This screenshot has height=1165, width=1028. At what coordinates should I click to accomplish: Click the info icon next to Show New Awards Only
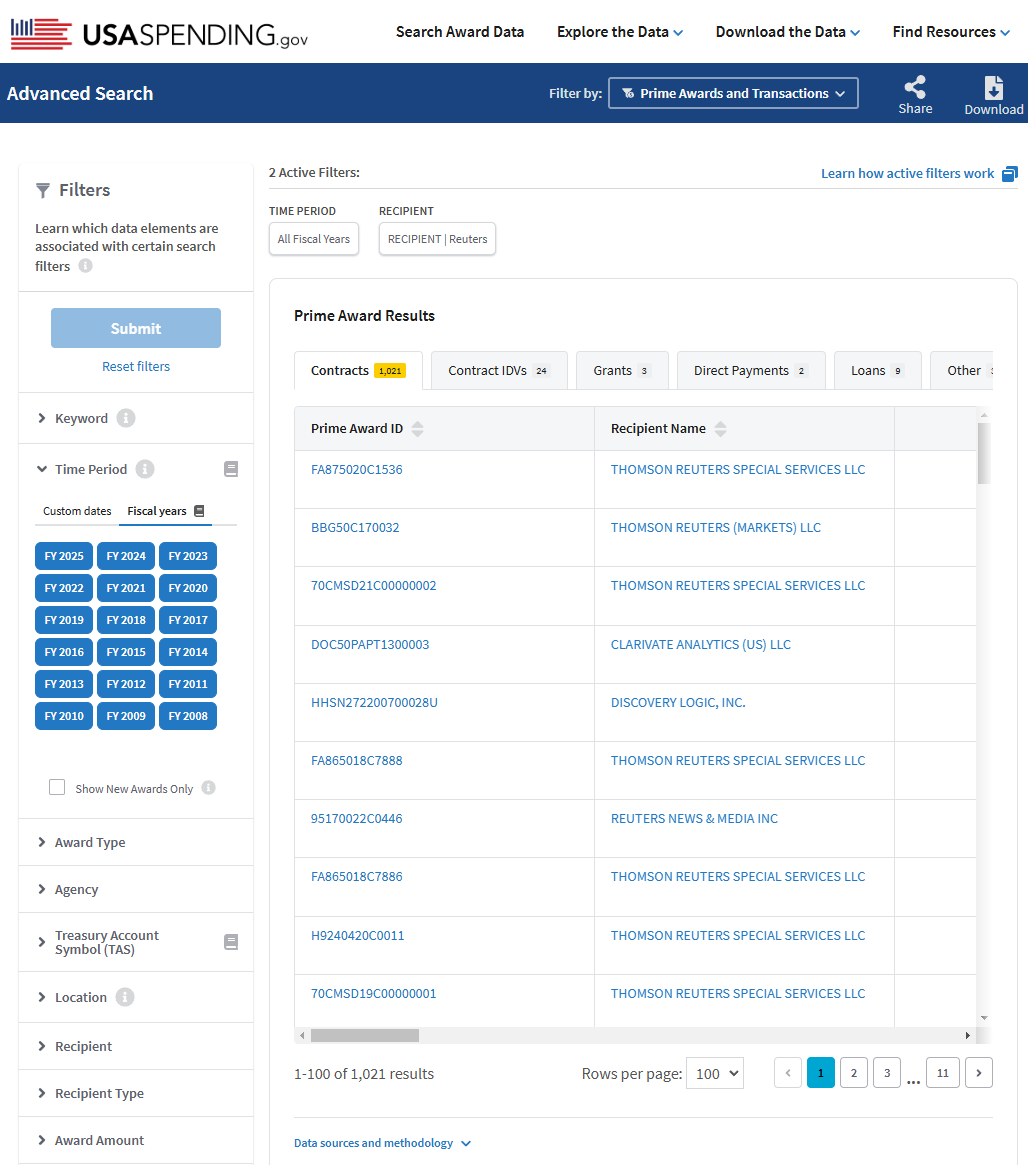tap(209, 788)
